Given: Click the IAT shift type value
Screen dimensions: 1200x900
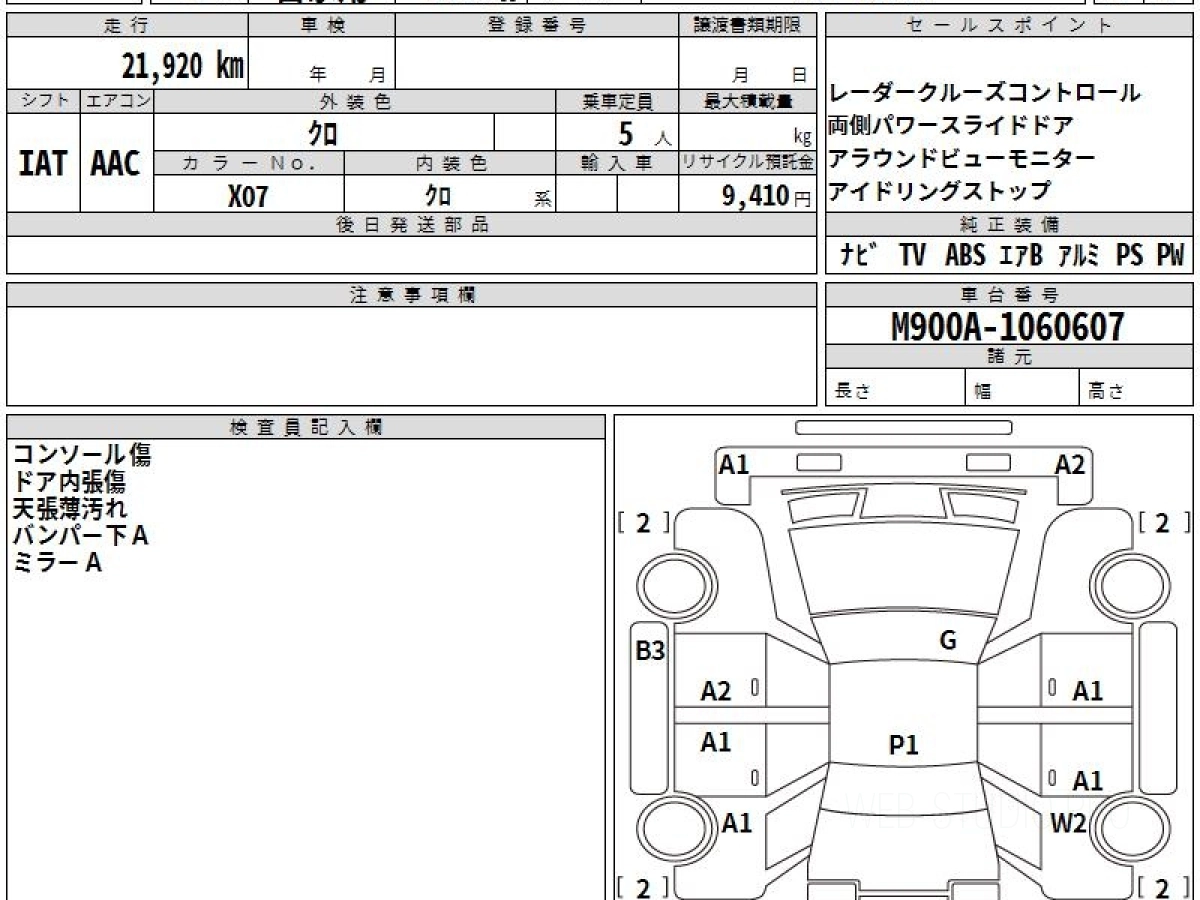Looking at the screenshot, I should click(43, 163).
